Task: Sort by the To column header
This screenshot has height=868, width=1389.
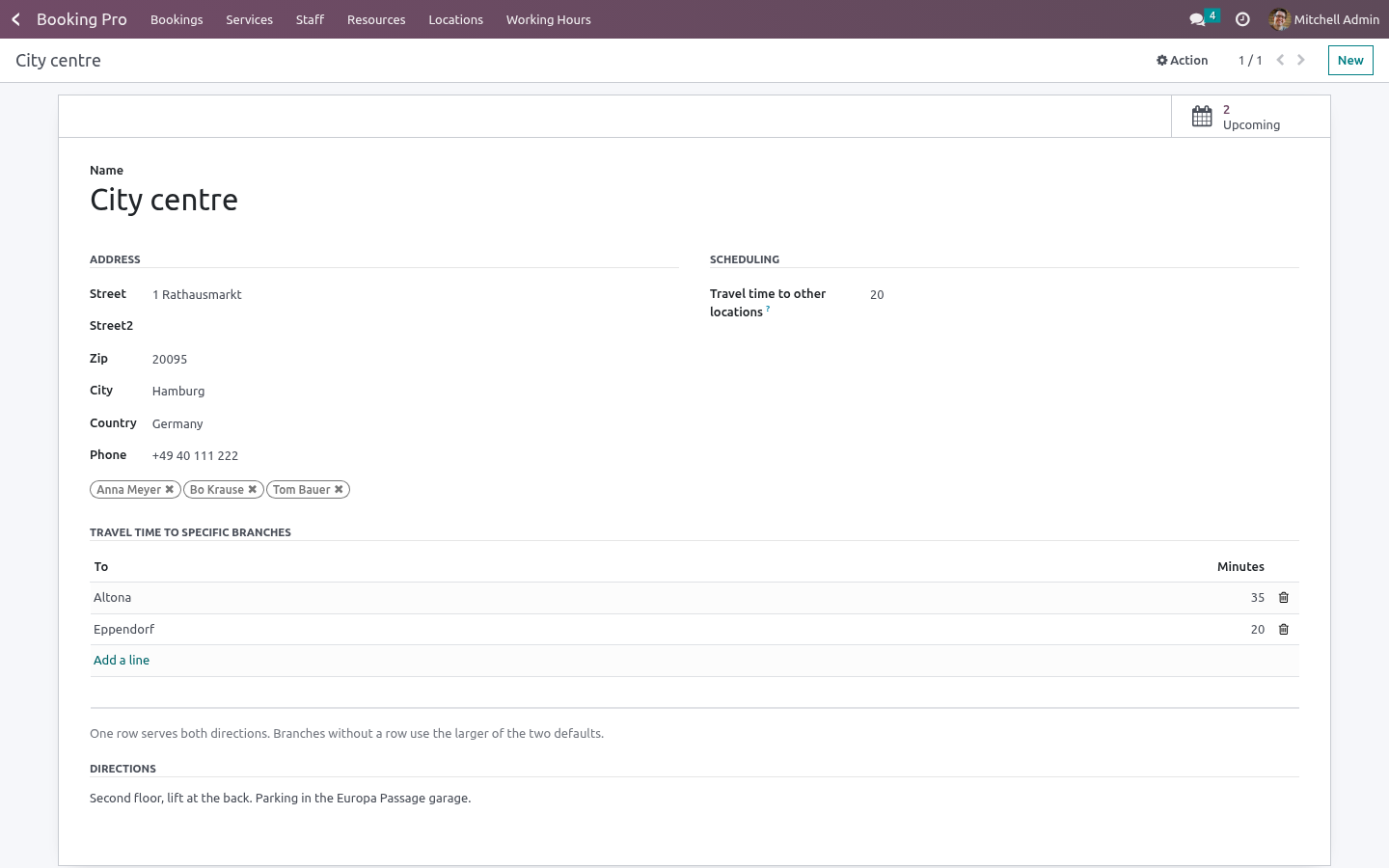Action: coord(101,567)
